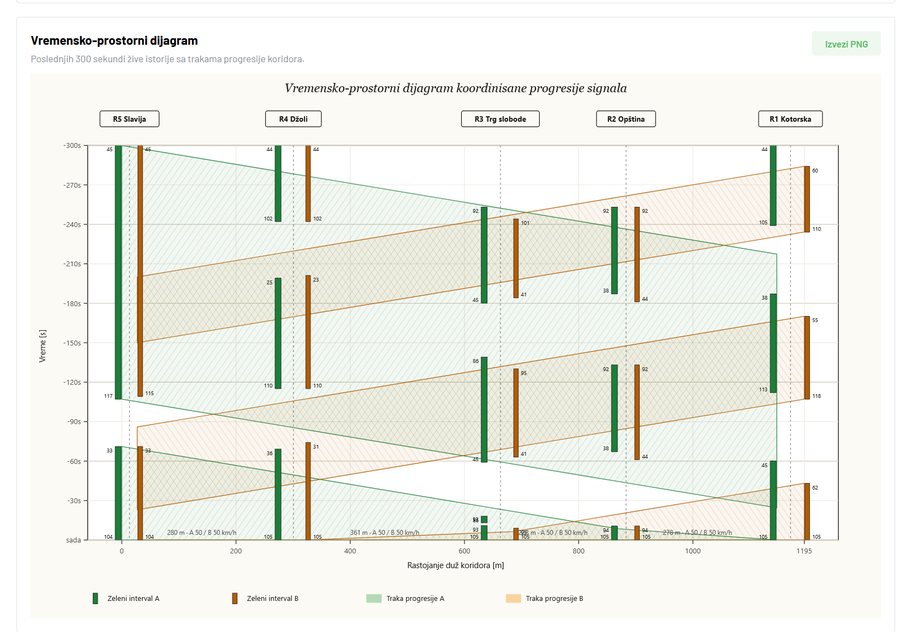The height and width of the screenshot is (632, 900).
Task: Click the -150s time axis tick
Action: [x=72, y=343]
